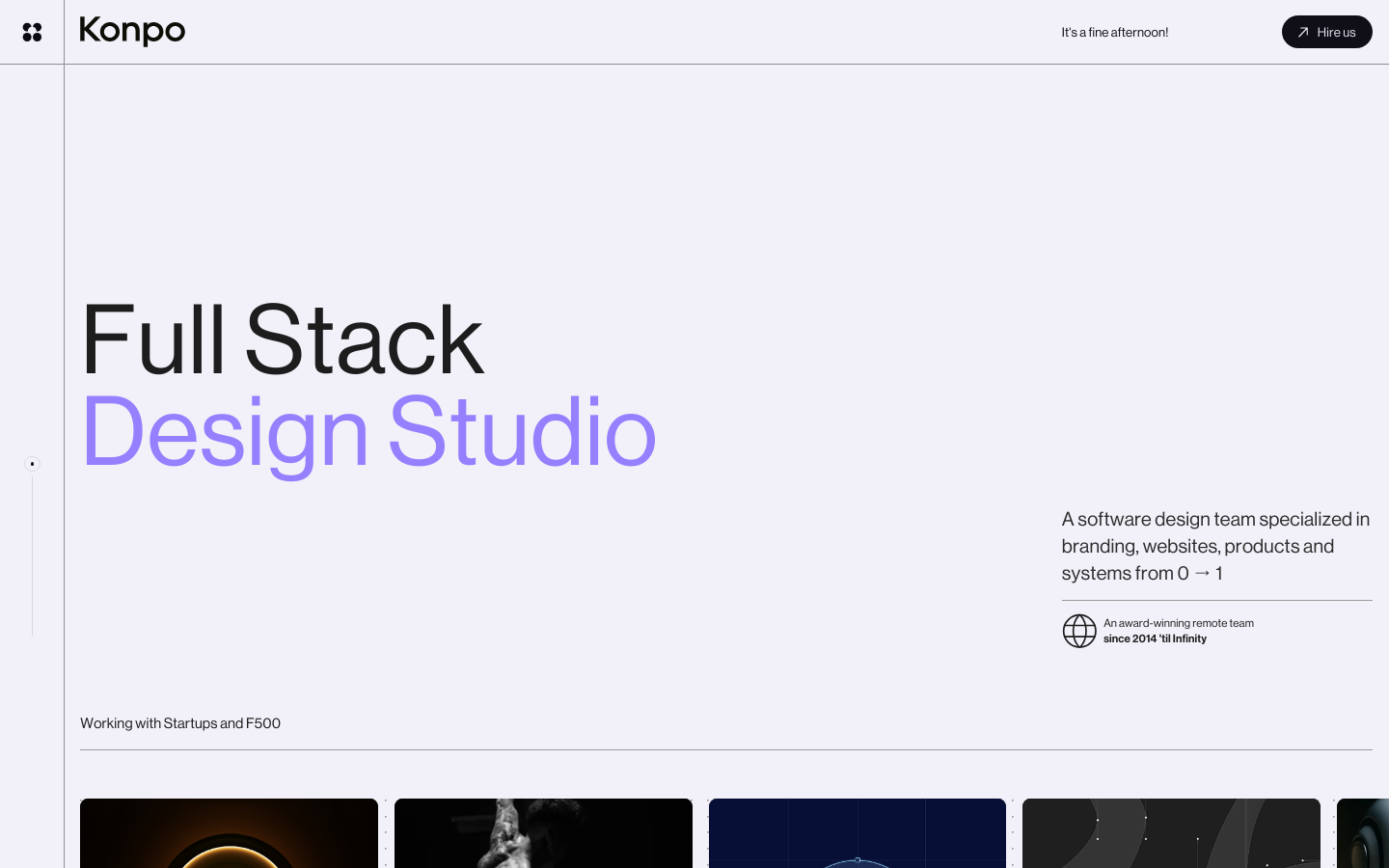Click the scroll indicator dot in sidebar
1389x868 pixels.
tap(32, 464)
